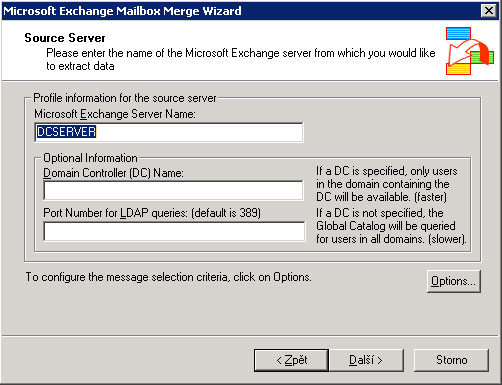Image resolution: width=502 pixels, height=385 pixels.
Task: Click "Profile information for the source server" label
Action: coord(125,98)
